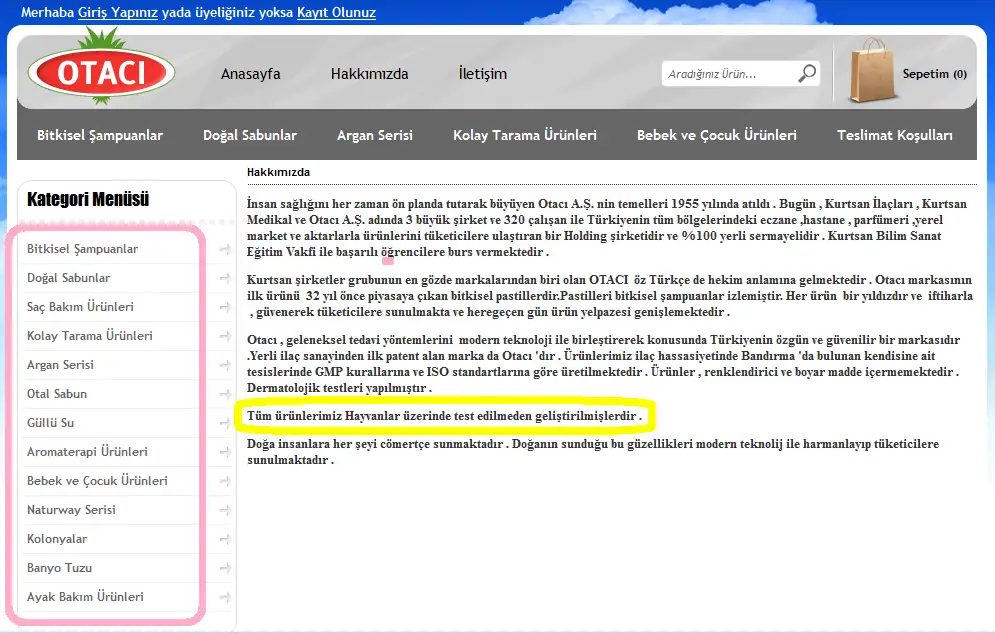Open Kolay Tarama Ürünleri in gray navigation bar
The width and height of the screenshot is (995, 633).
[525, 135]
